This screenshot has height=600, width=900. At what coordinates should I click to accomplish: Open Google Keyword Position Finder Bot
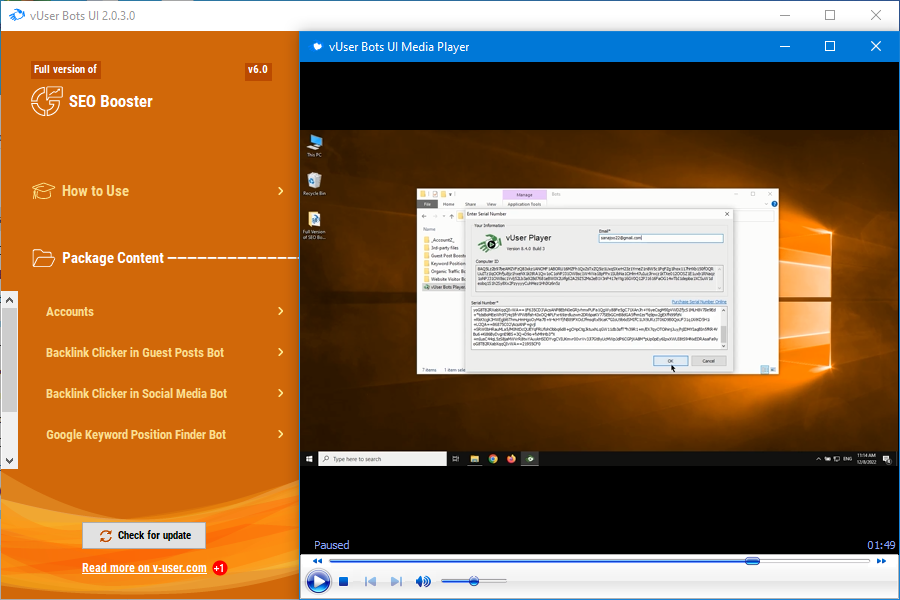[136, 435]
